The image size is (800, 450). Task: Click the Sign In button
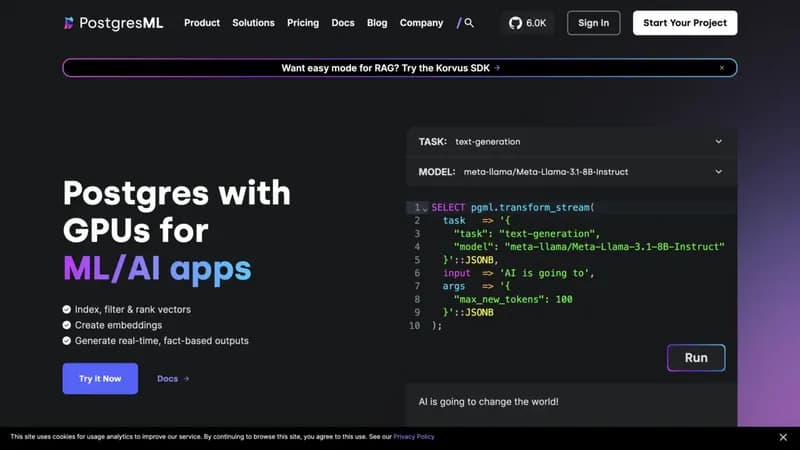click(x=593, y=23)
